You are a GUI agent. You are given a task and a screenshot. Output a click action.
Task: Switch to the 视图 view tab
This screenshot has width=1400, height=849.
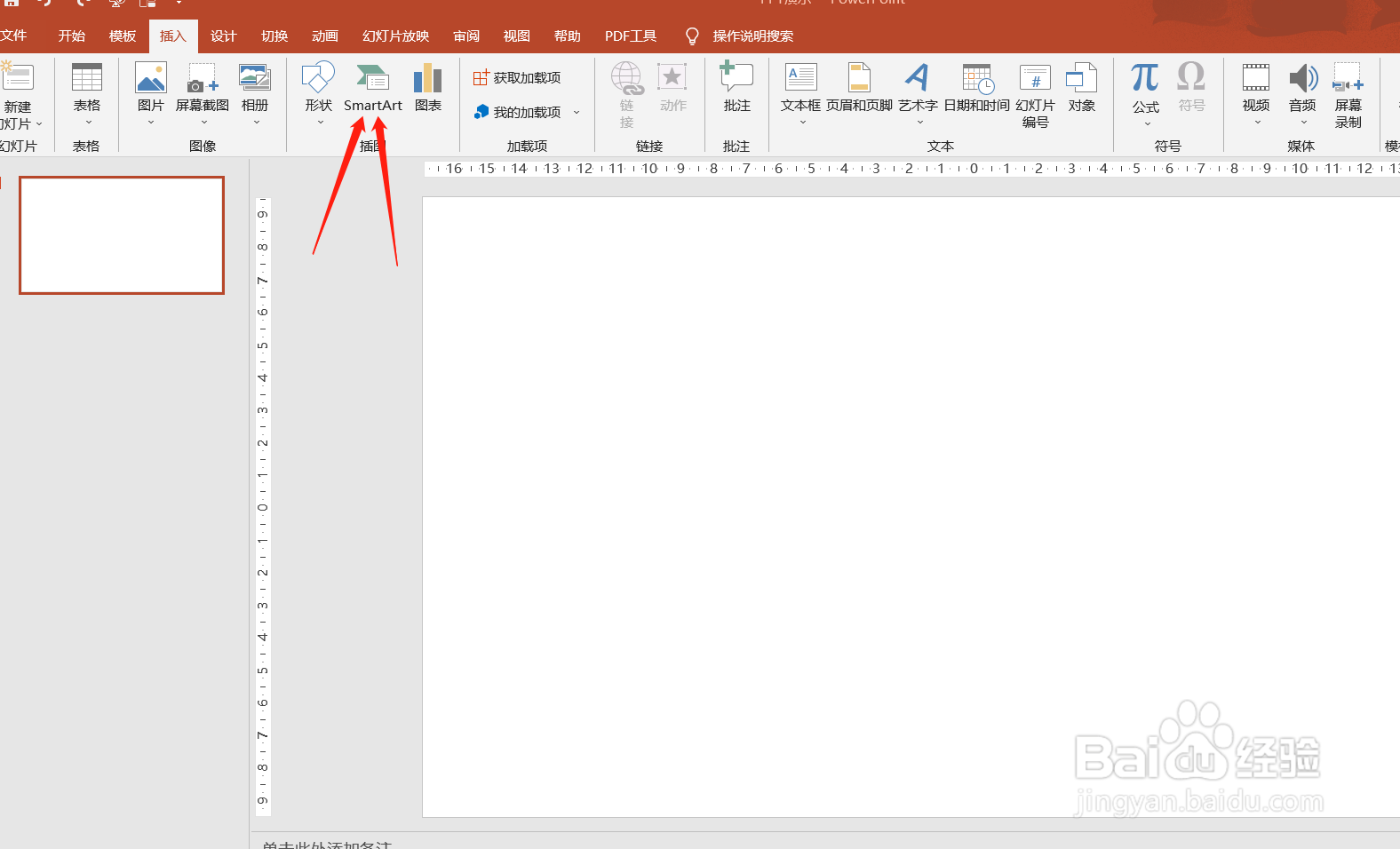[517, 36]
